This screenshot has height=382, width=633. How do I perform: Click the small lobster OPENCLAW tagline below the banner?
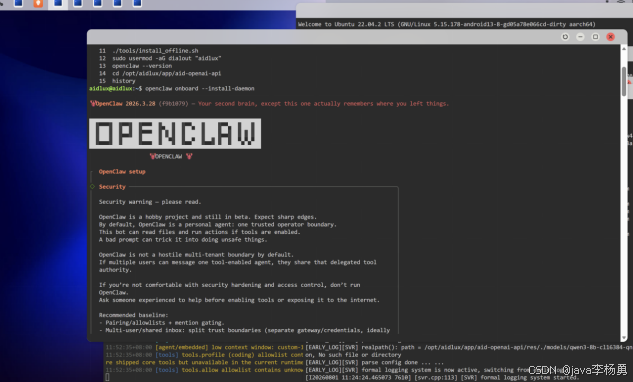click(x=171, y=156)
